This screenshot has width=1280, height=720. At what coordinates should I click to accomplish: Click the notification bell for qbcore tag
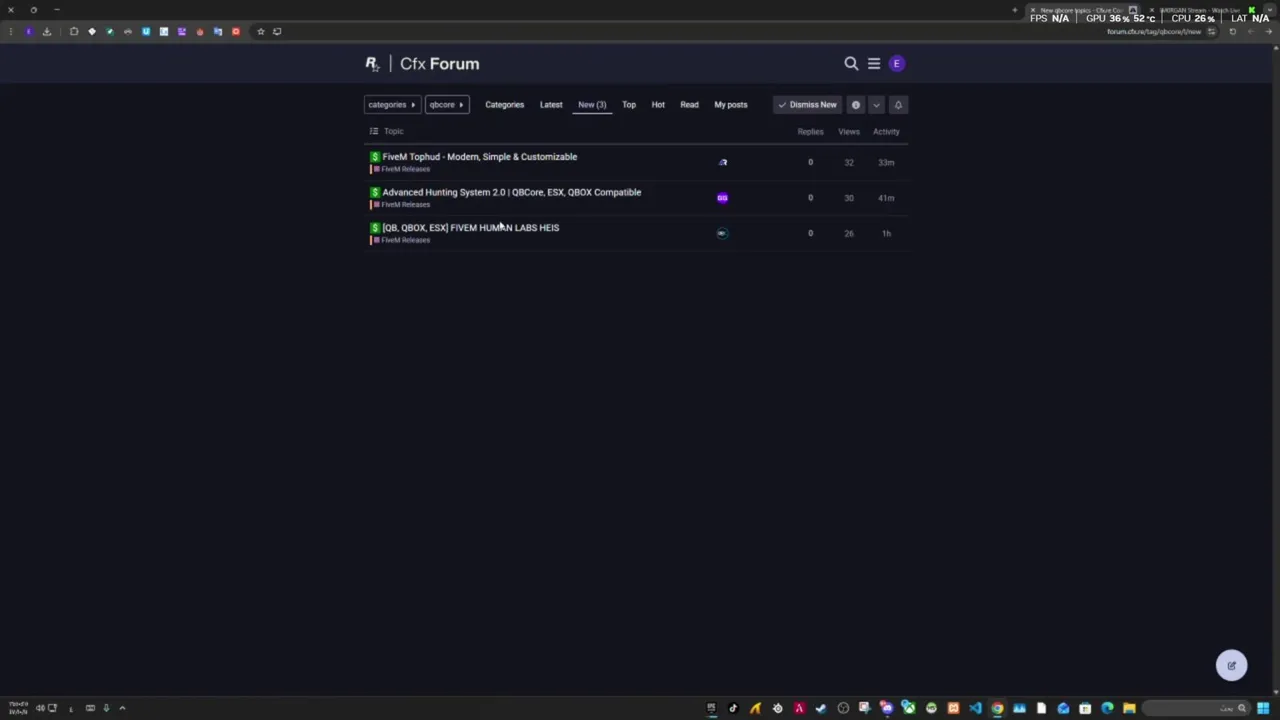898,105
